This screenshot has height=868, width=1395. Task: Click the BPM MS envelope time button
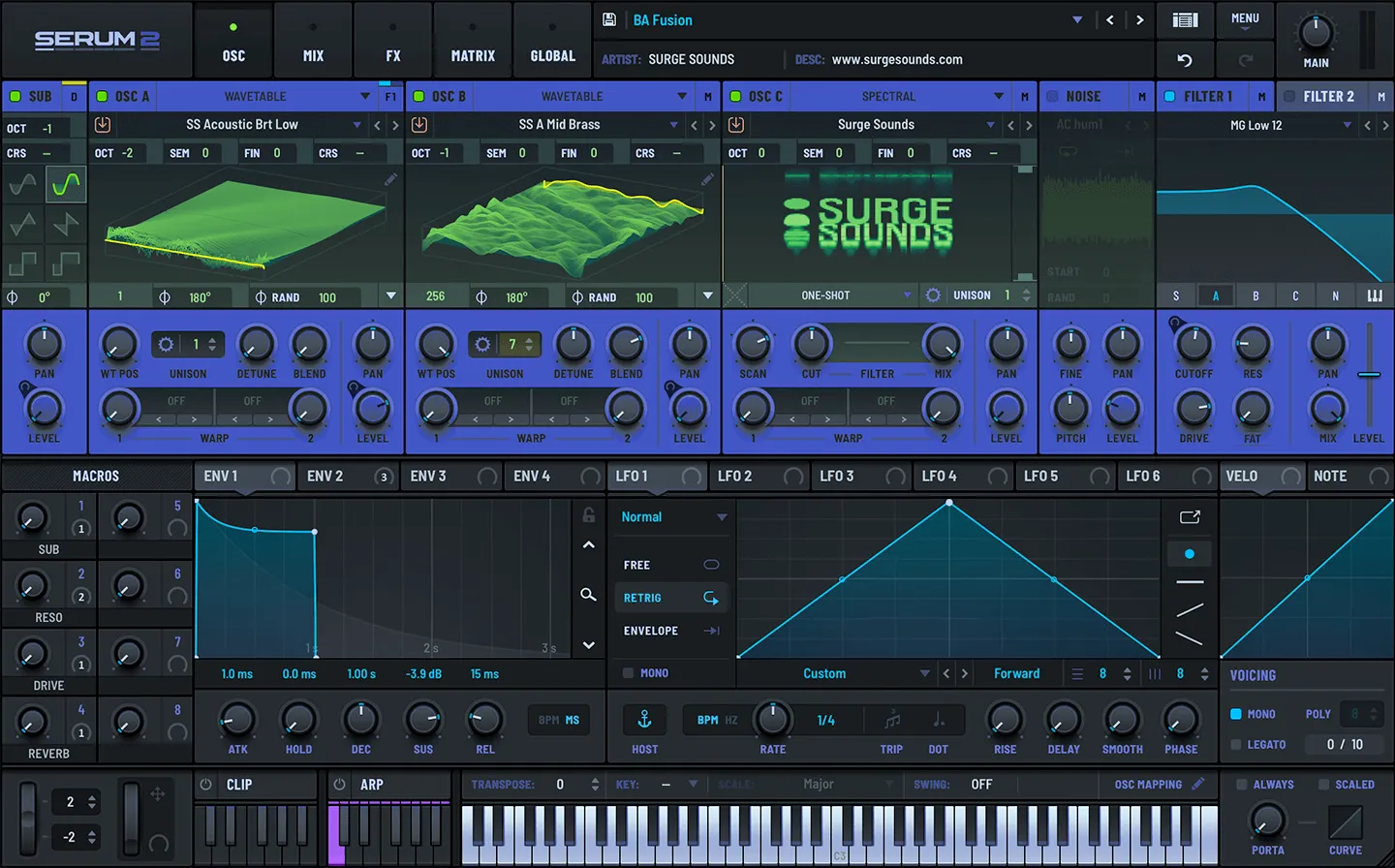pyautogui.click(x=559, y=720)
